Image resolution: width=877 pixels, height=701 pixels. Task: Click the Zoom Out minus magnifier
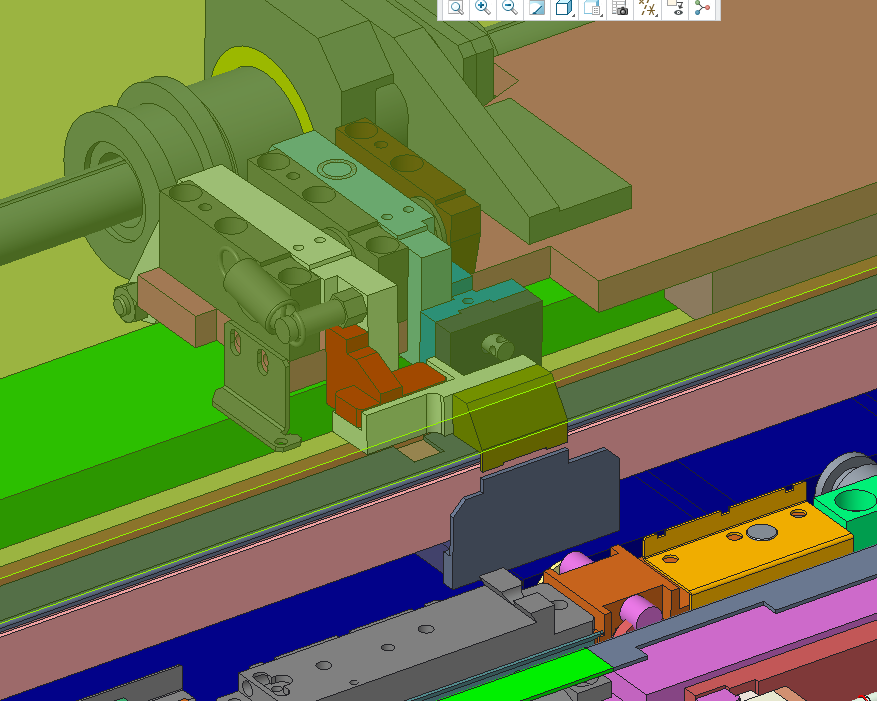510,8
